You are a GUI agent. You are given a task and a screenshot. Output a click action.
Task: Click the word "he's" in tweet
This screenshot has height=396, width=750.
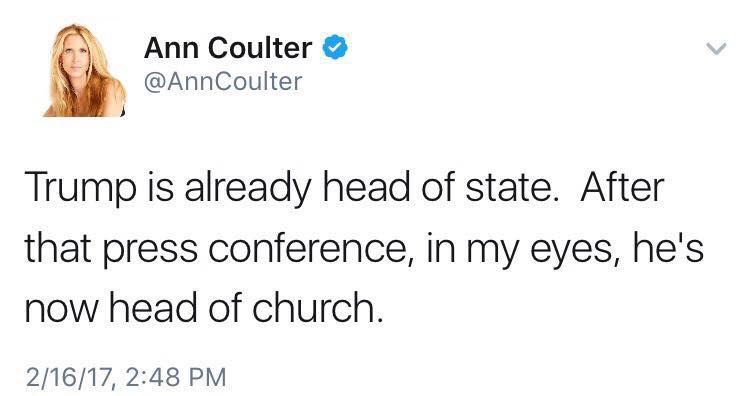click(668, 247)
